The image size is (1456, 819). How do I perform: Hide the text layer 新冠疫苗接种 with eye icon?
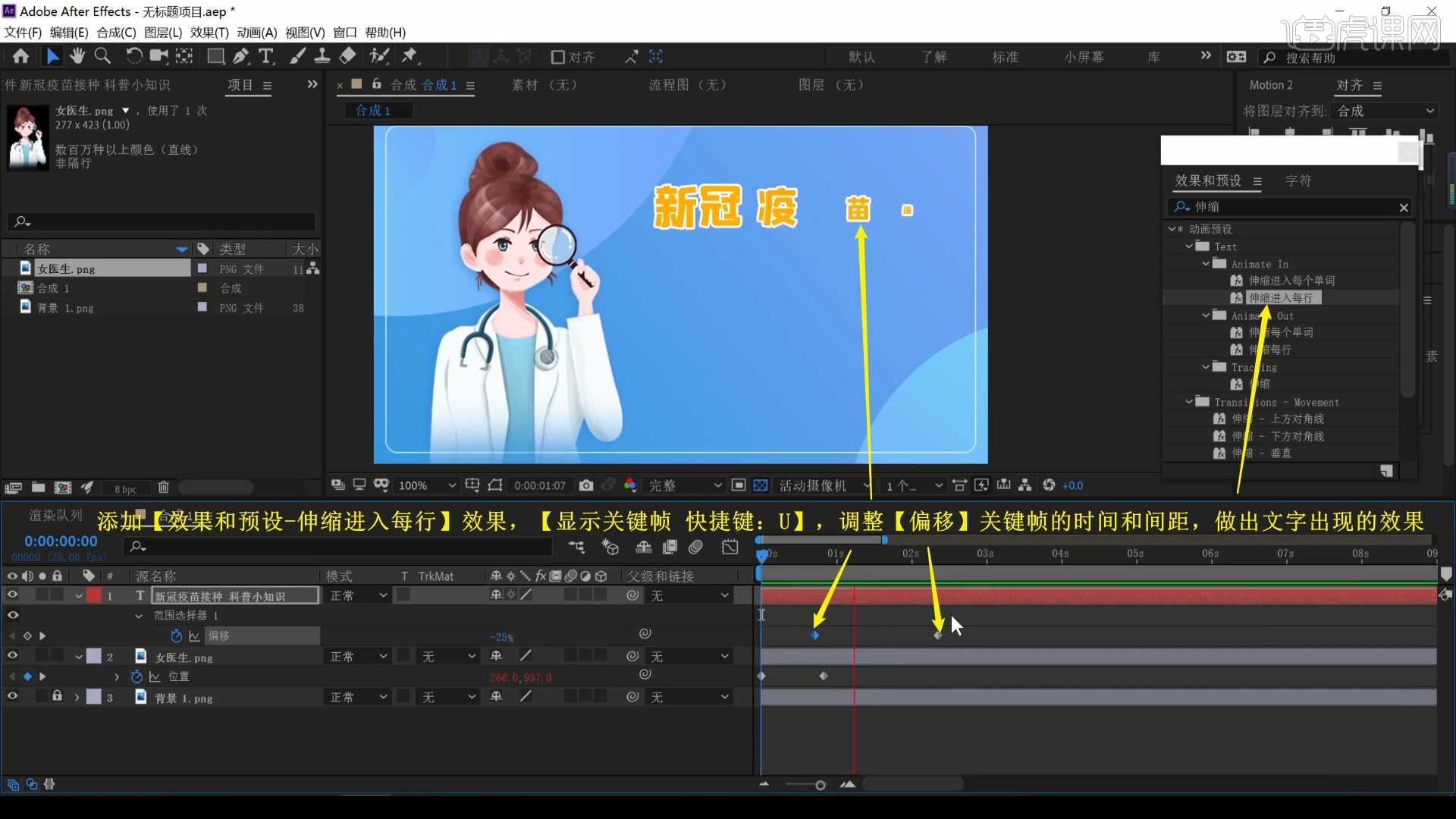pos(12,595)
